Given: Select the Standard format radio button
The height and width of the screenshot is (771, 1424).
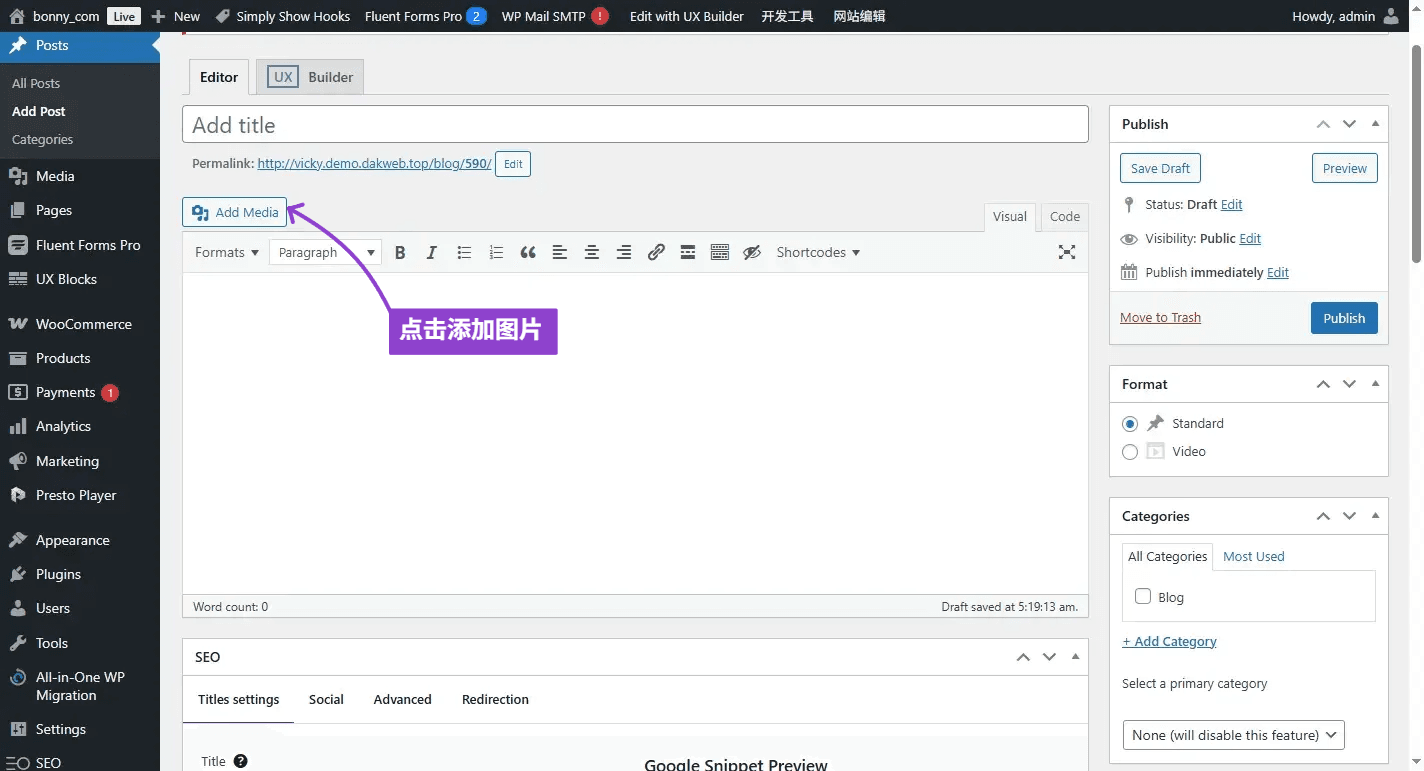Looking at the screenshot, I should point(1130,424).
